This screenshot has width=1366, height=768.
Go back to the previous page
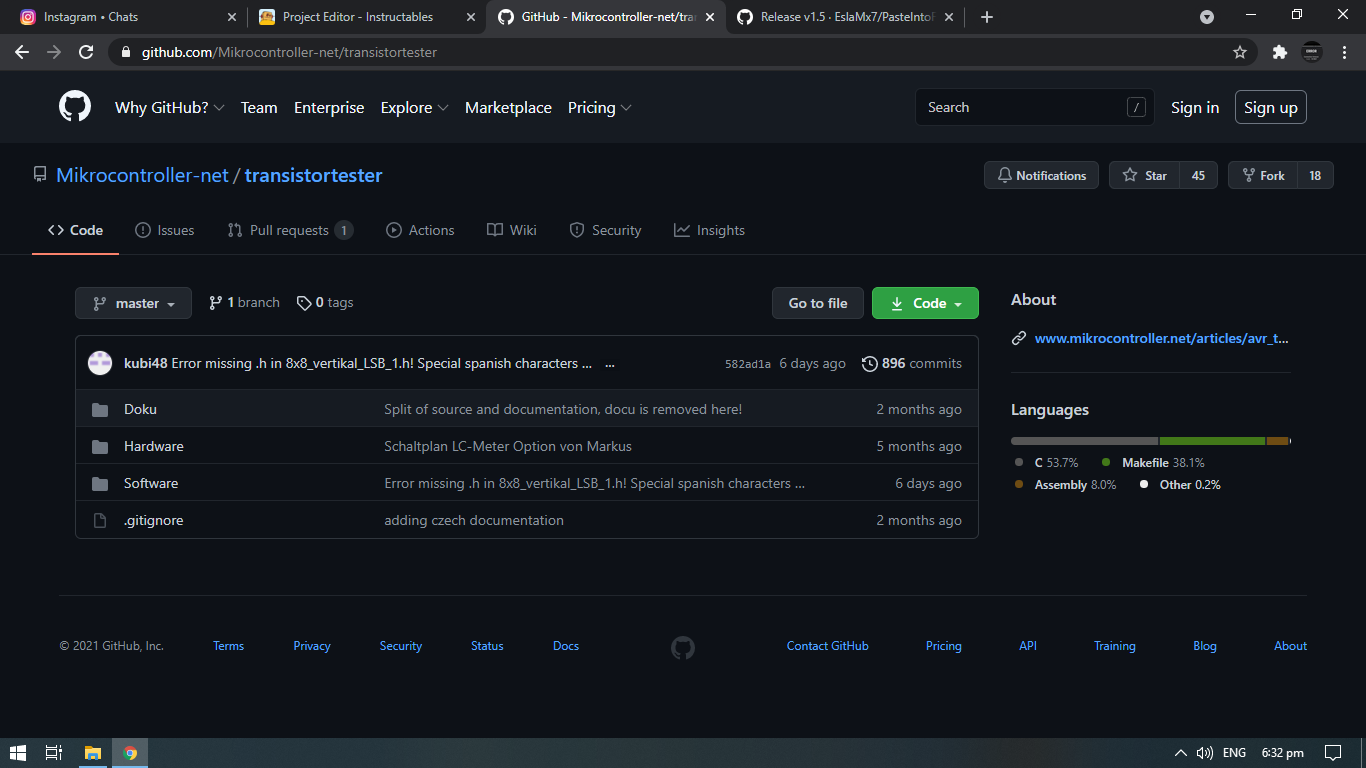[22, 52]
